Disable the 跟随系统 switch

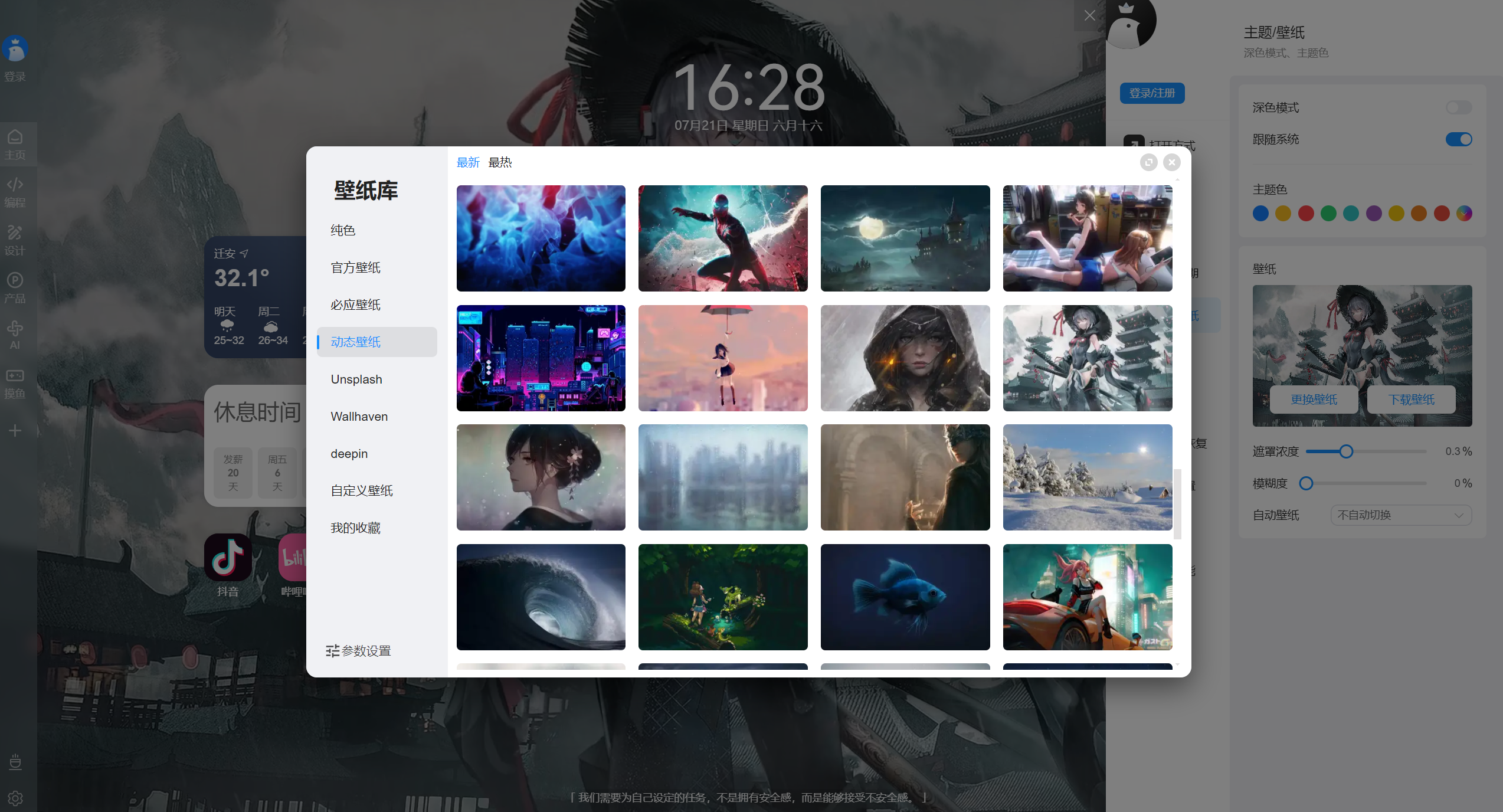click(x=1458, y=139)
